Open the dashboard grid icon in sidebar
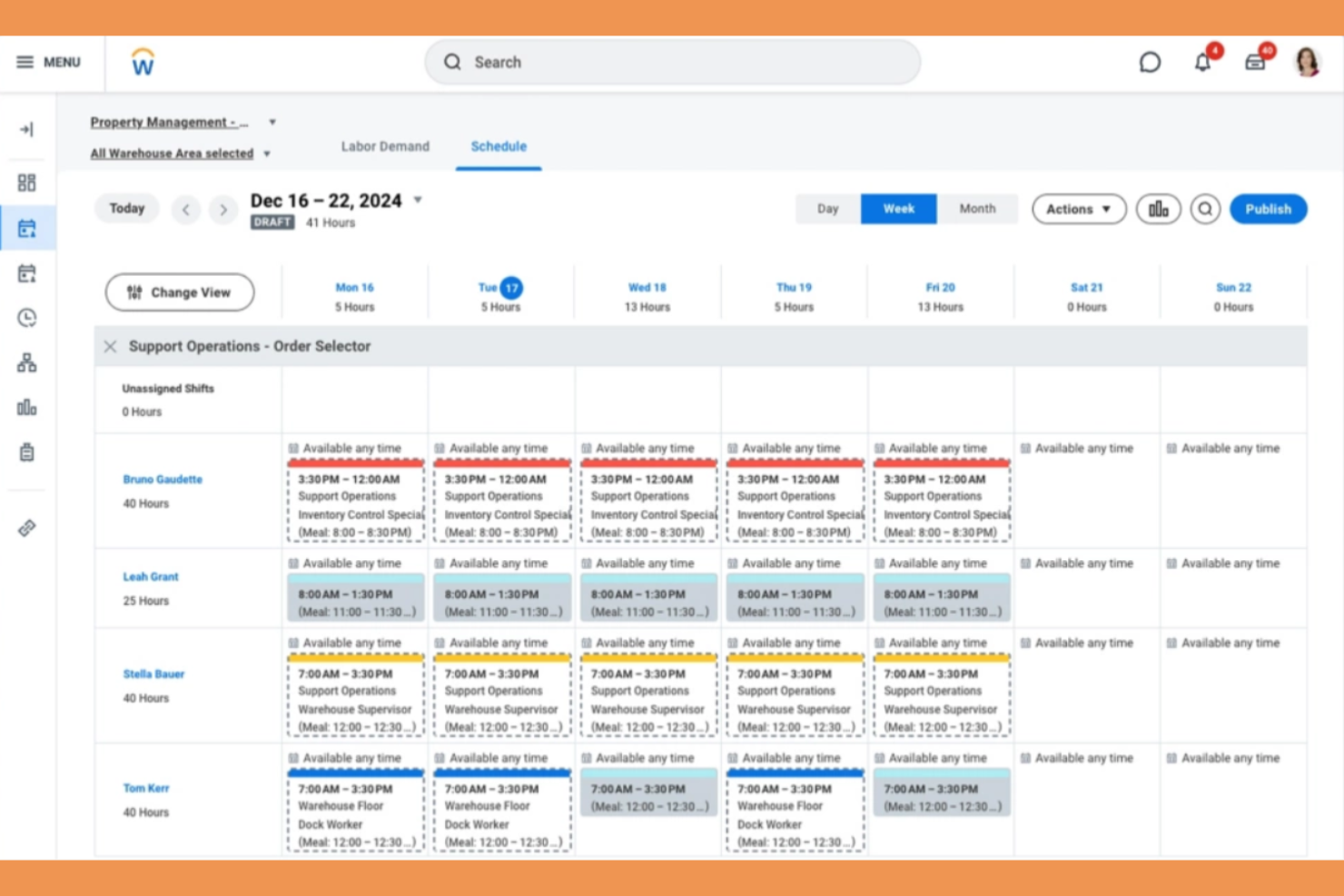The image size is (1344, 896). [26, 182]
